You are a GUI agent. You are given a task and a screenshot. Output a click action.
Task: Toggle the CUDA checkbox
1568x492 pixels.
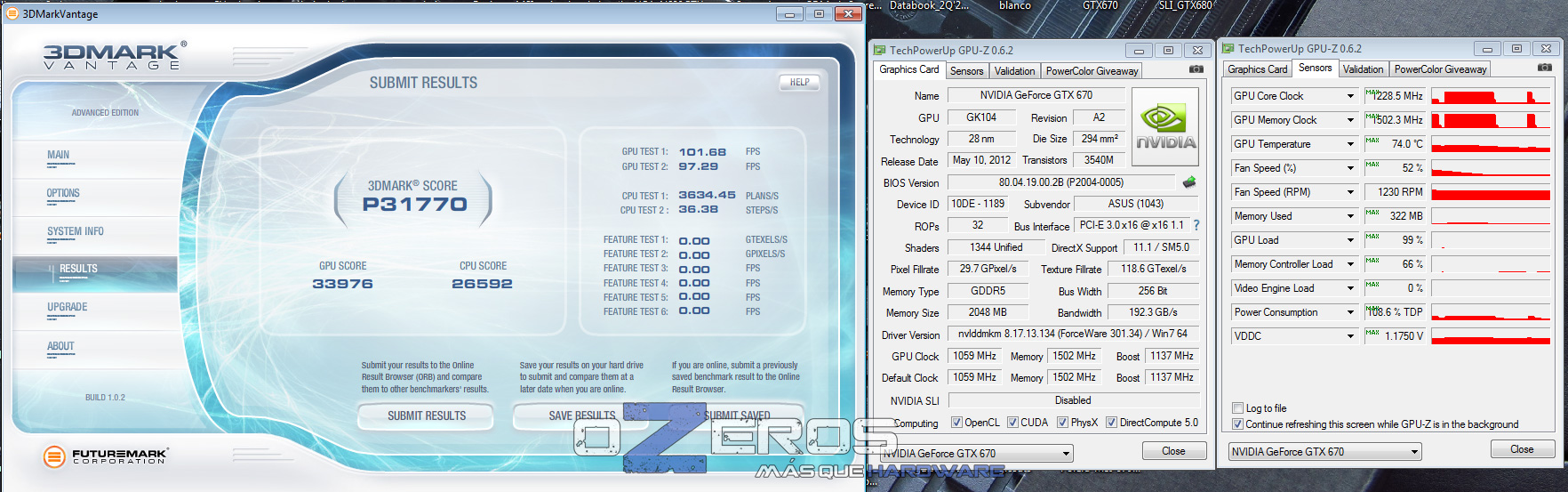(x=1012, y=423)
